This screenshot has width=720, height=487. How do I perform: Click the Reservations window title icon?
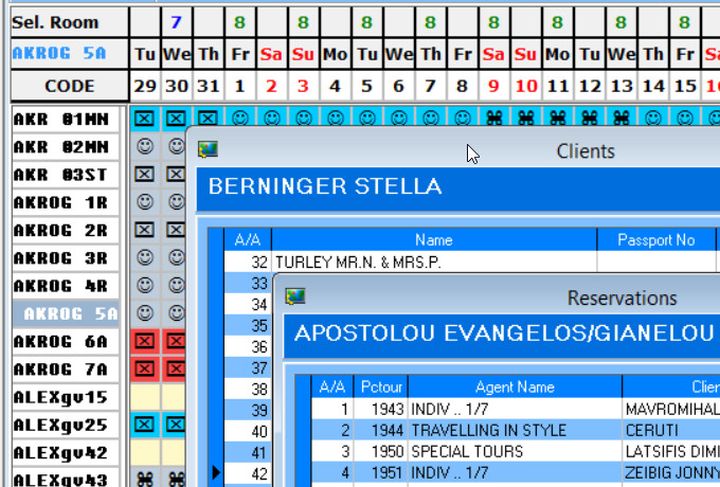295,297
